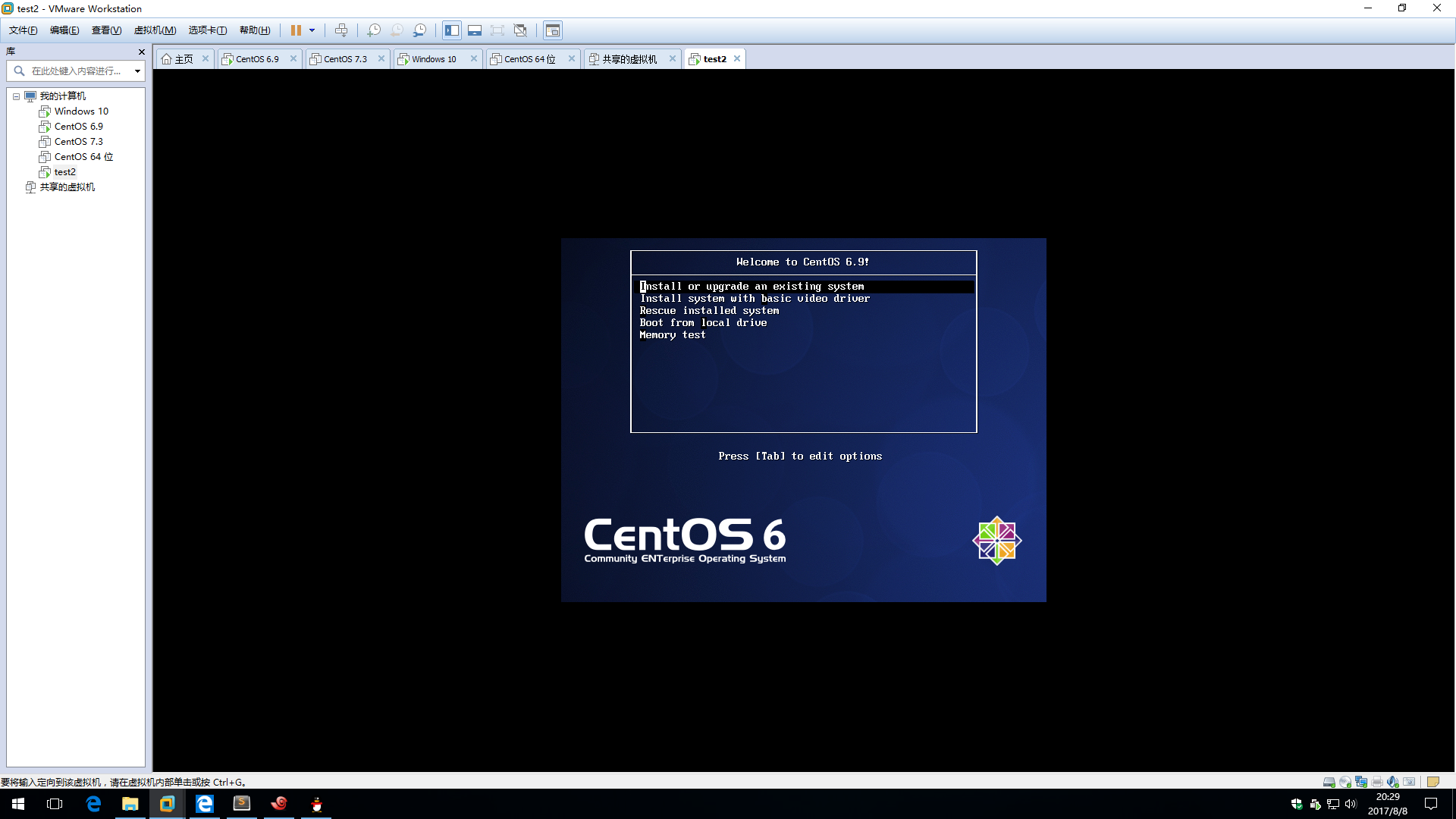Click 'Memory test' boot option
Screen dimensions: 1456x819
672,335
